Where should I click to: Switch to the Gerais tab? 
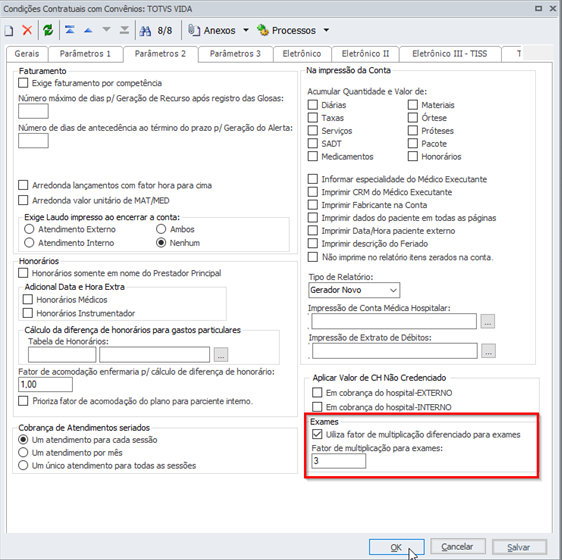[x=27, y=54]
